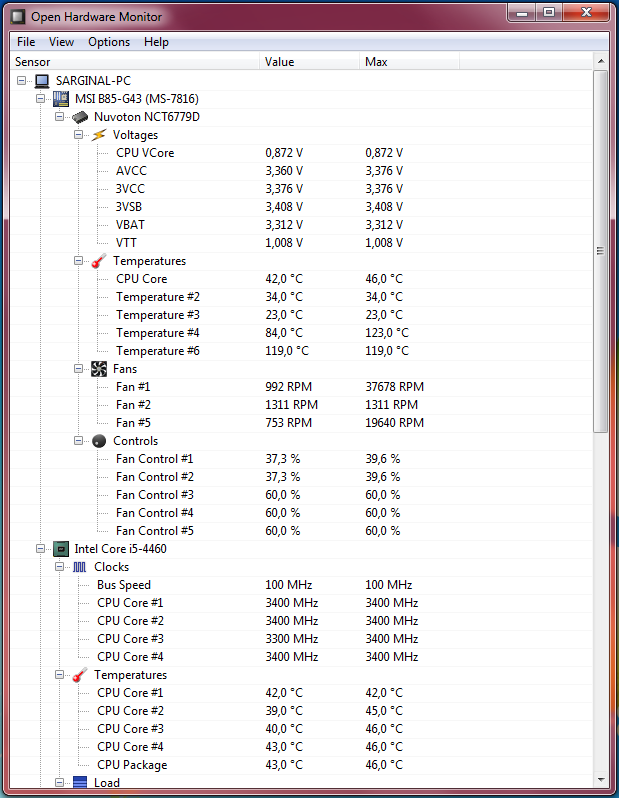This screenshot has height=798, width=619.
Task: Select the 3VSB row
Action: (x=301, y=207)
